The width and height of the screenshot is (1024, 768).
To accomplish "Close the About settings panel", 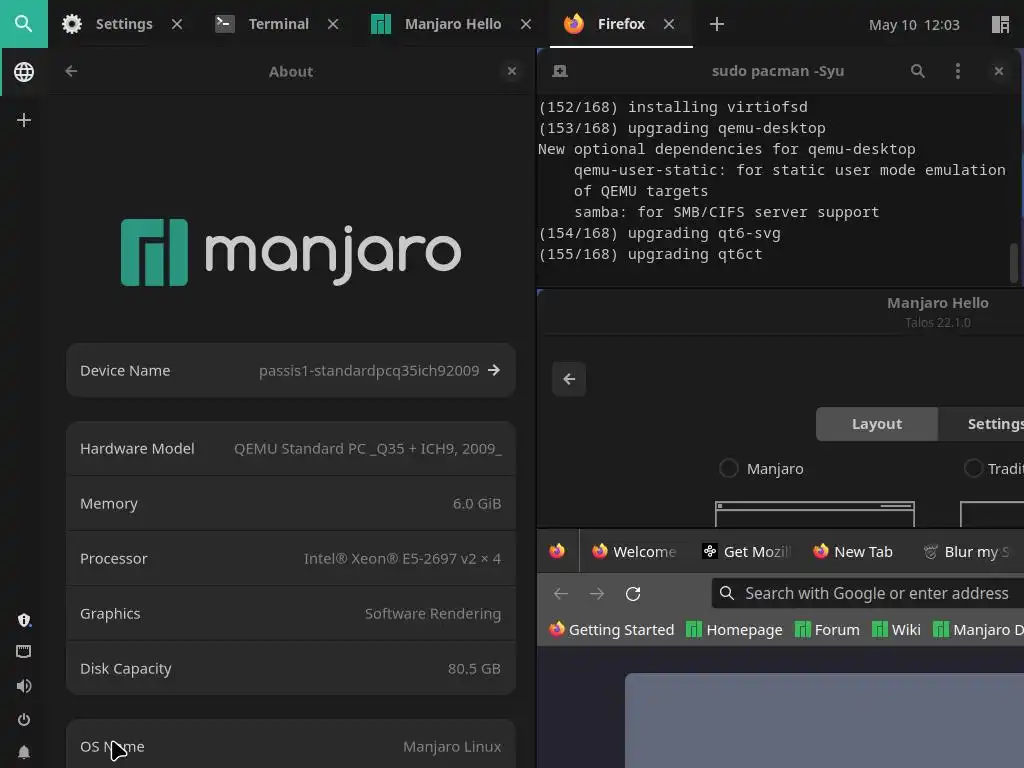I will pyautogui.click(x=512, y=71).
